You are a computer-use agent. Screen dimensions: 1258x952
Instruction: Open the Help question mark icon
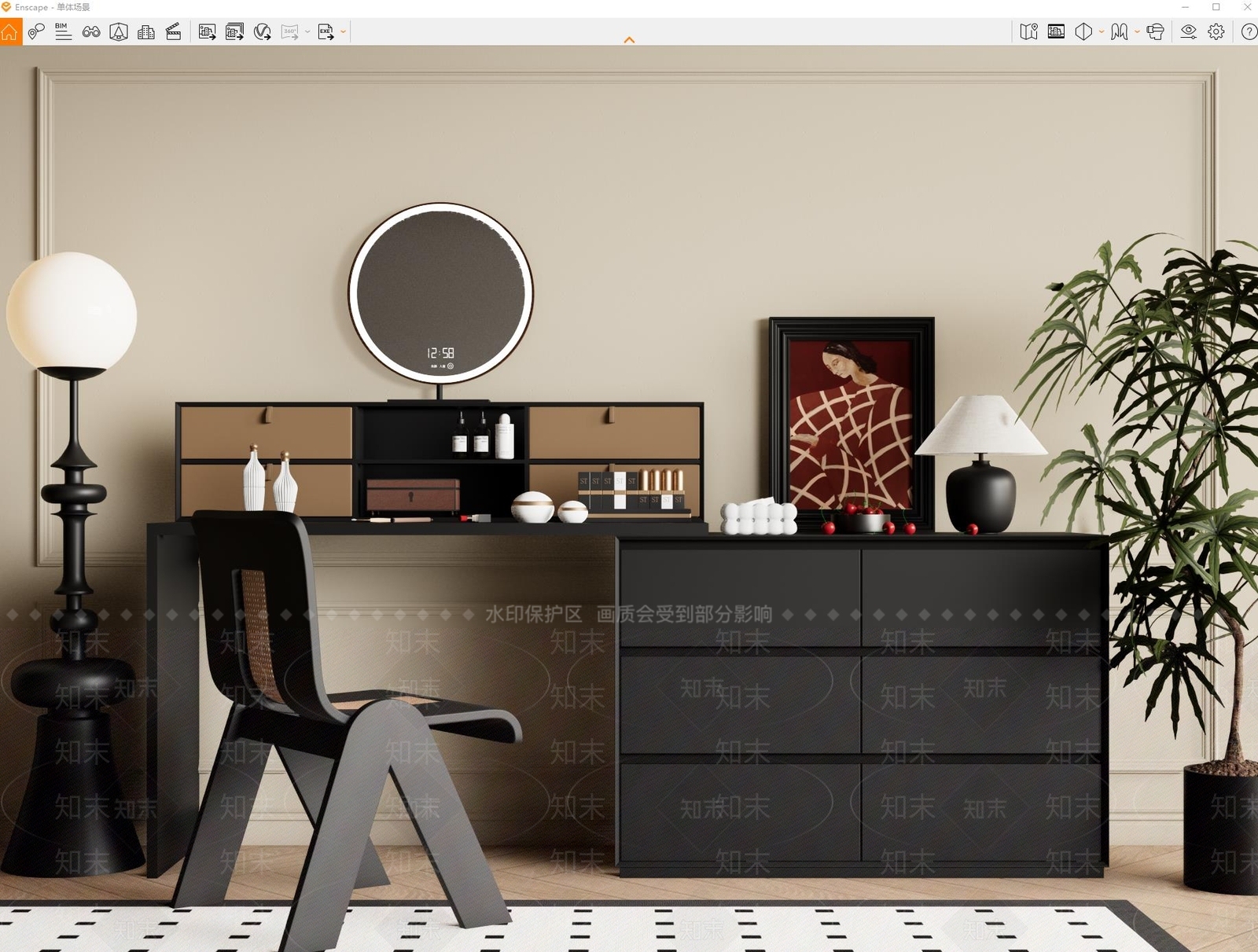pyautogui.click(x=1249, y=31)
